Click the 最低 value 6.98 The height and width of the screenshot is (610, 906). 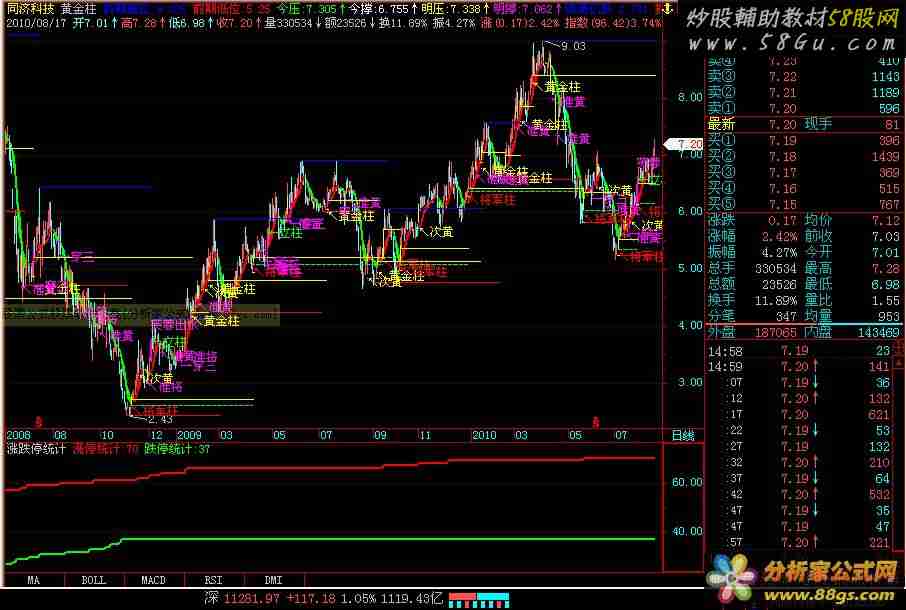[885, 285]
